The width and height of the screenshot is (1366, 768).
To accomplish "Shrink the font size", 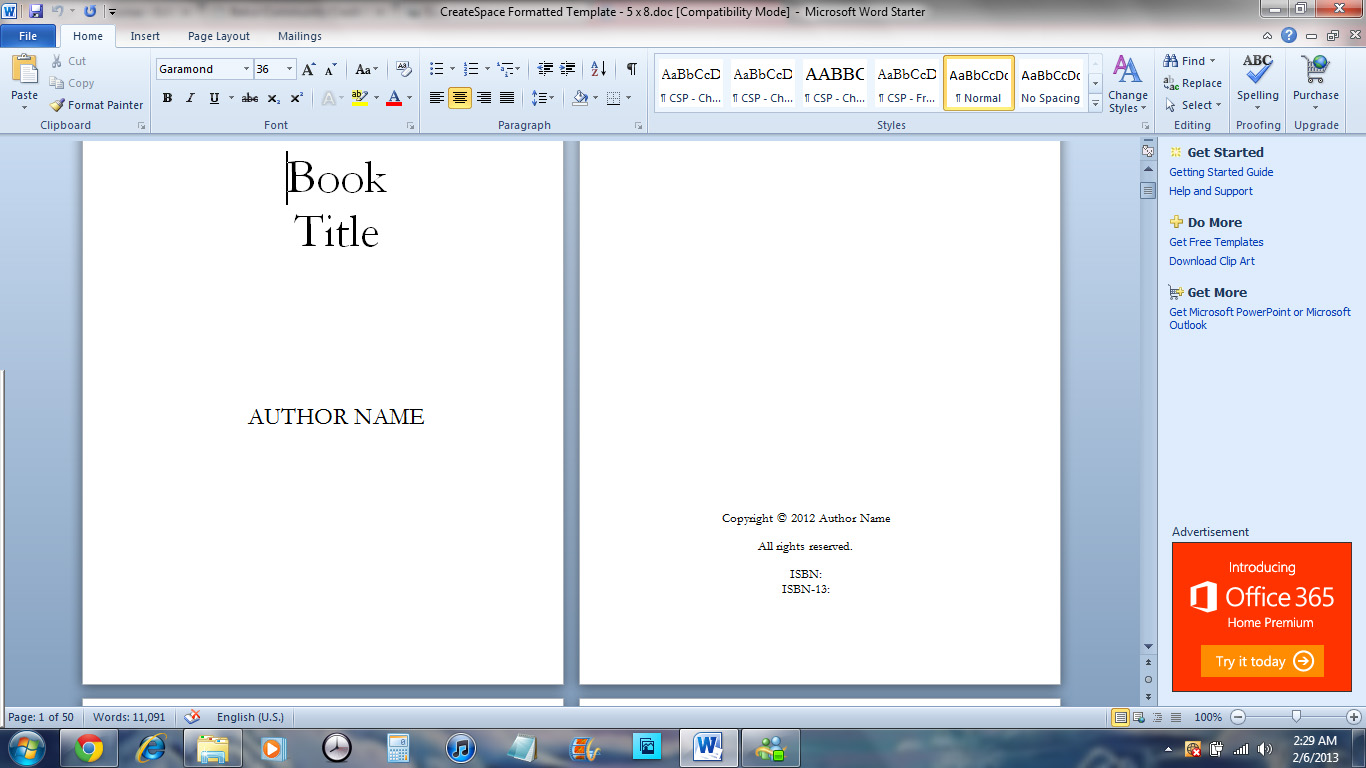I will 331,69.
